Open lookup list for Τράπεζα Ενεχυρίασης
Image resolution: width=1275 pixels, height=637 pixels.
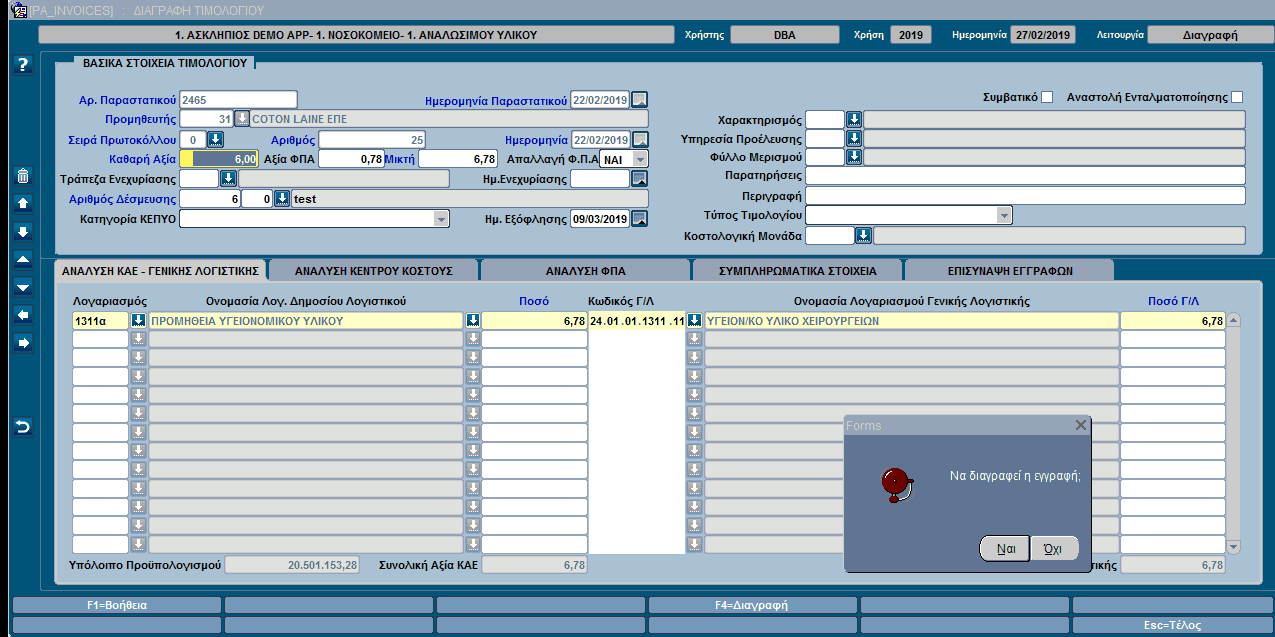click(228, 179)
